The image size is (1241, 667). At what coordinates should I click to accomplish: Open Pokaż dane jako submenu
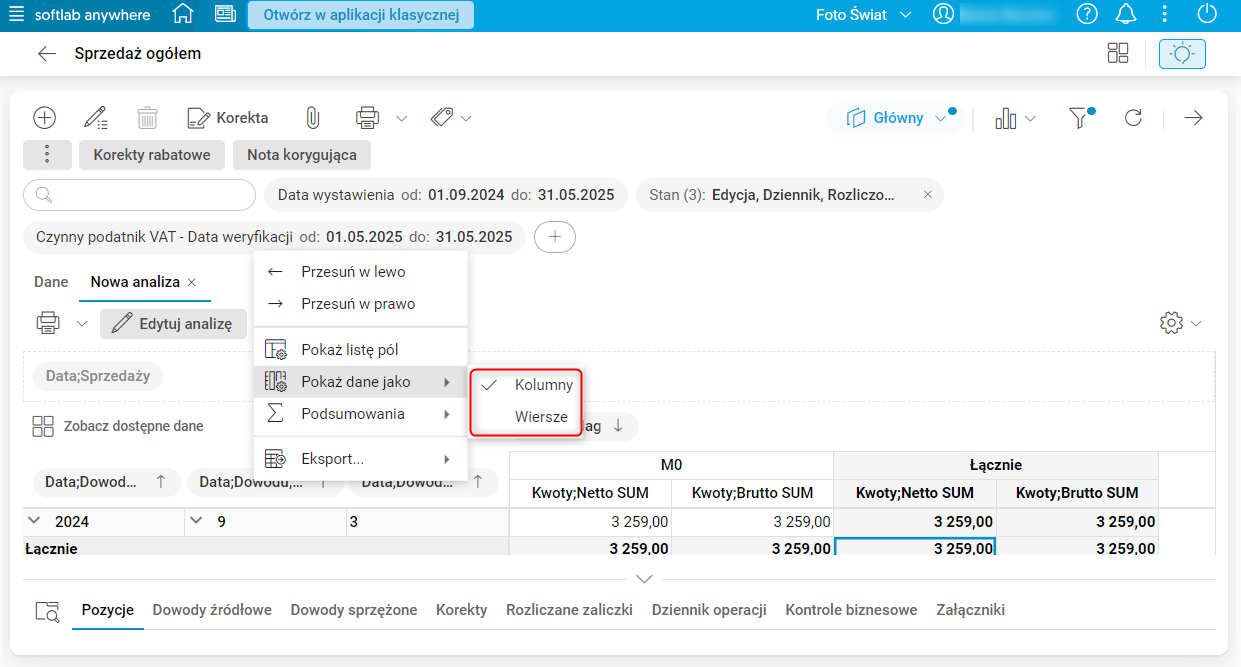coord(360,382)
